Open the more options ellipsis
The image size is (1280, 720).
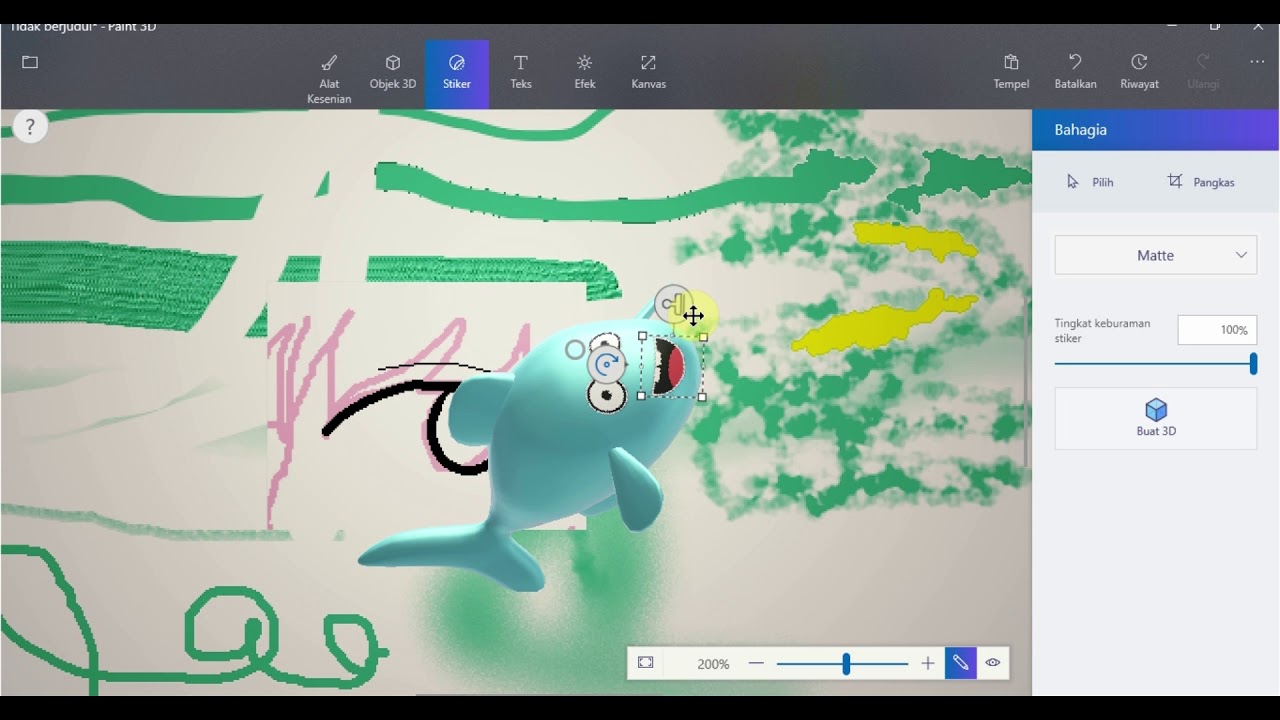1257,62
